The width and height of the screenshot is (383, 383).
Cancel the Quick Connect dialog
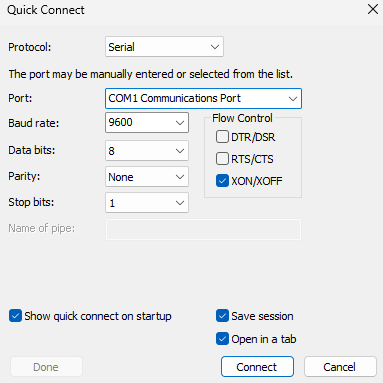click(340, 367)
